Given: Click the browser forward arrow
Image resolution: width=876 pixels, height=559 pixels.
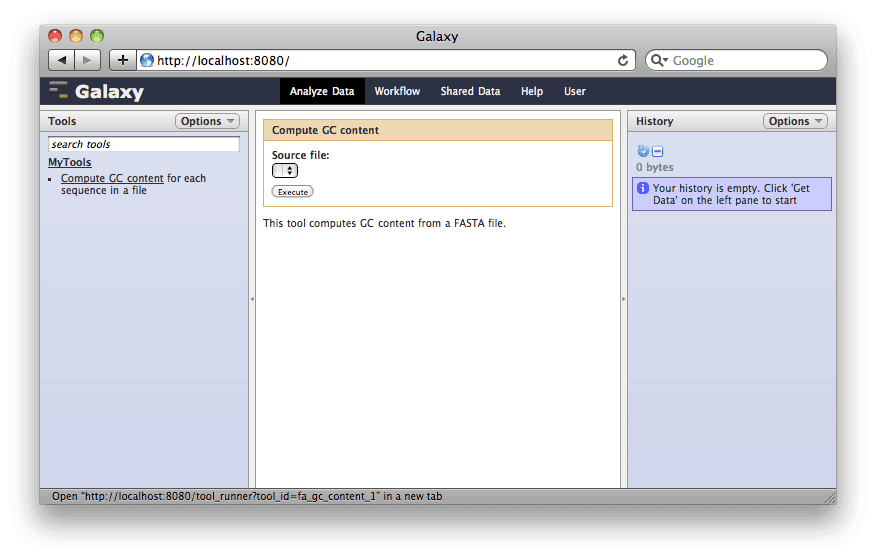Looking at the screenshot, I should click(x=87, y=60).
